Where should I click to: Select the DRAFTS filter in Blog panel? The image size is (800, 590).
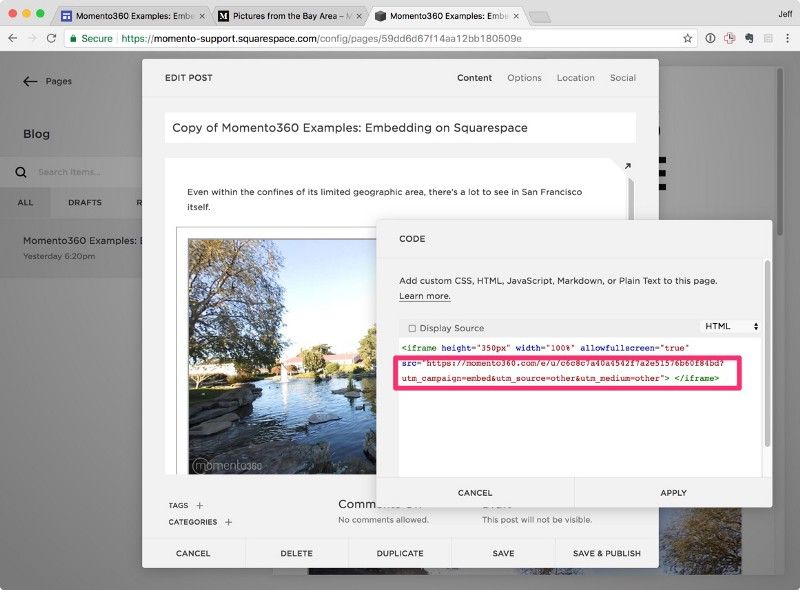pos(85,203)
